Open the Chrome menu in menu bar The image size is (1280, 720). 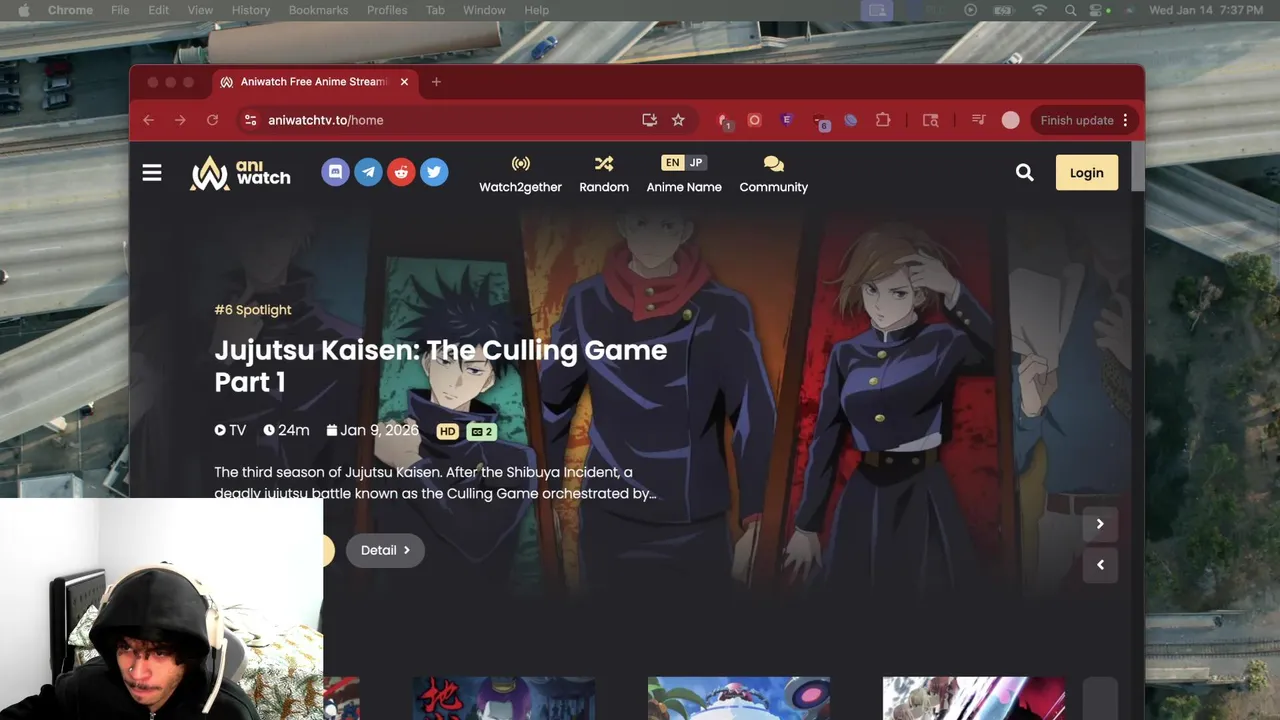click(x=70, y=10)
